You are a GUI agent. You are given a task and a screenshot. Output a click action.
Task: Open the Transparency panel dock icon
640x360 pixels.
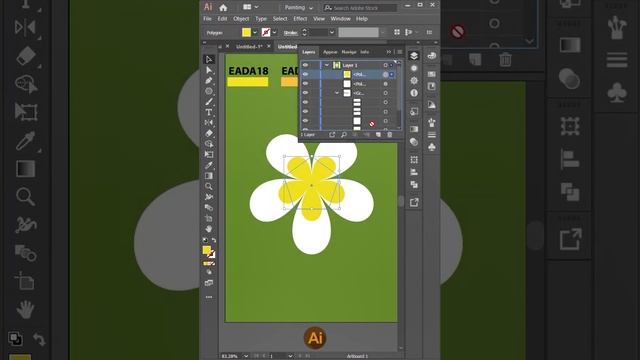pyautogui.click(x=414, y=142)
